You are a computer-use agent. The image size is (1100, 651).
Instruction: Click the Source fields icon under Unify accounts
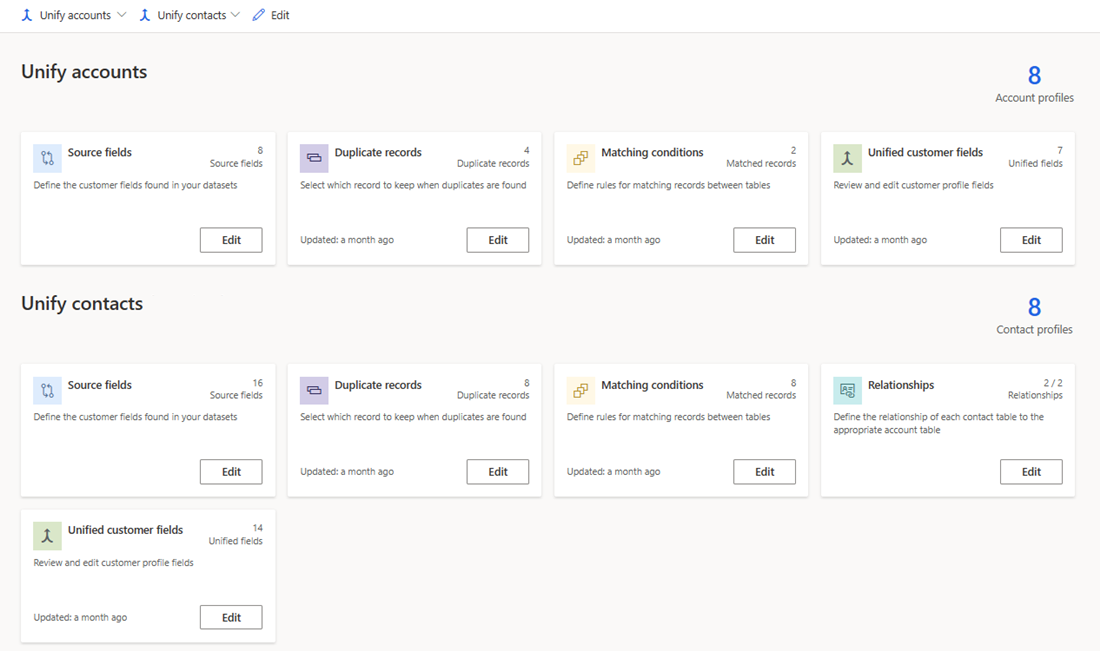tap(47, 159)
